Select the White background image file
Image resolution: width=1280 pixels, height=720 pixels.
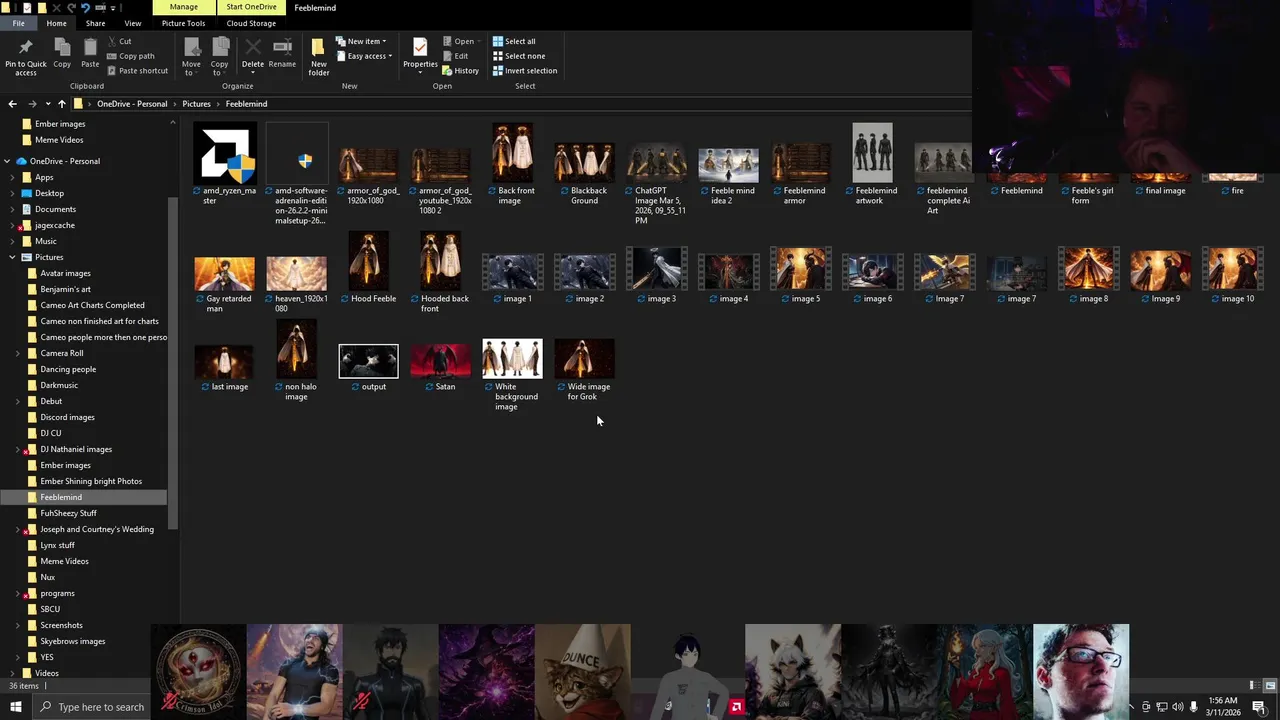[x=512, y=375]
